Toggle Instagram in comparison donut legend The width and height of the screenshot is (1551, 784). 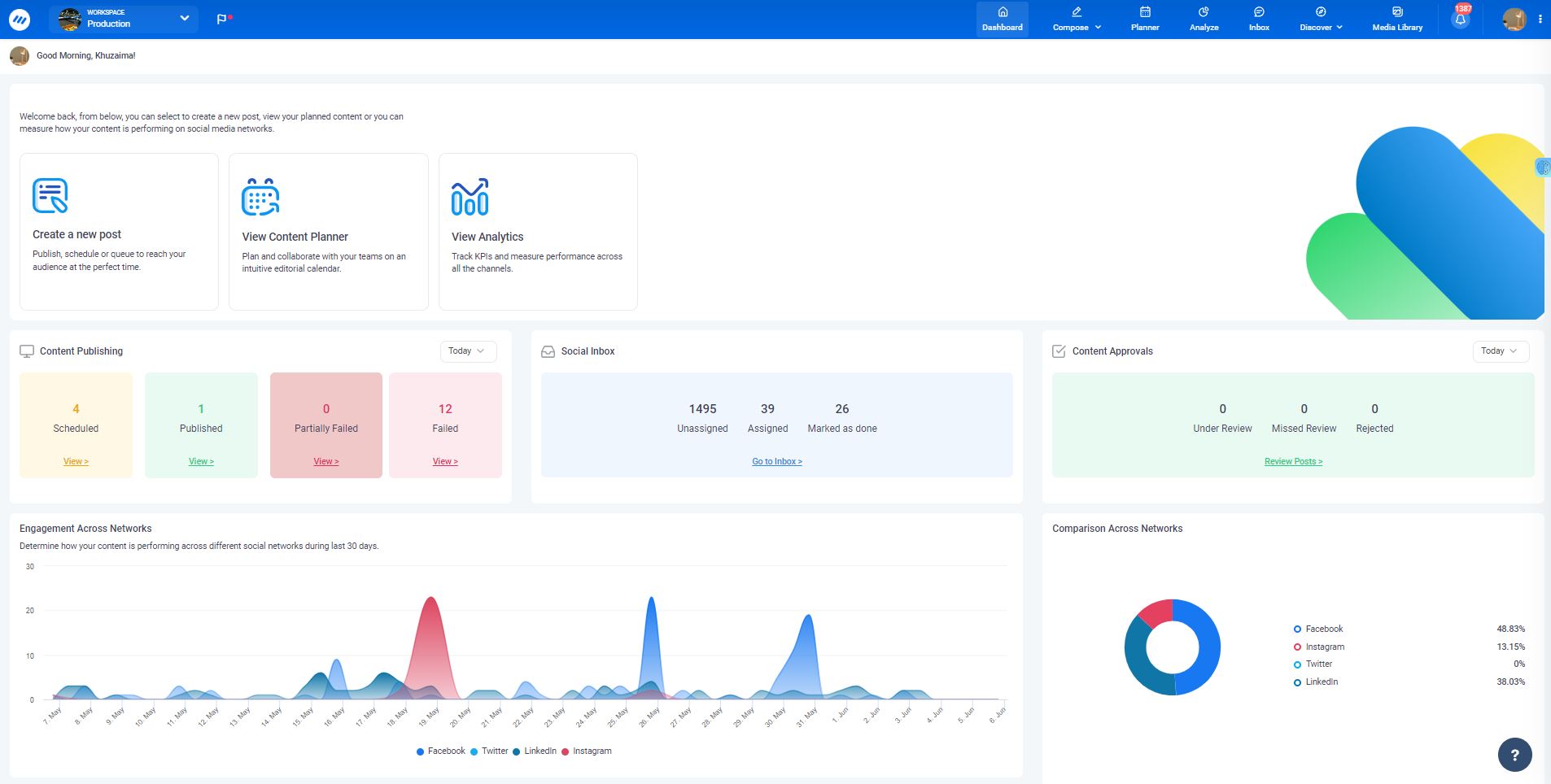coord(1319,647)
